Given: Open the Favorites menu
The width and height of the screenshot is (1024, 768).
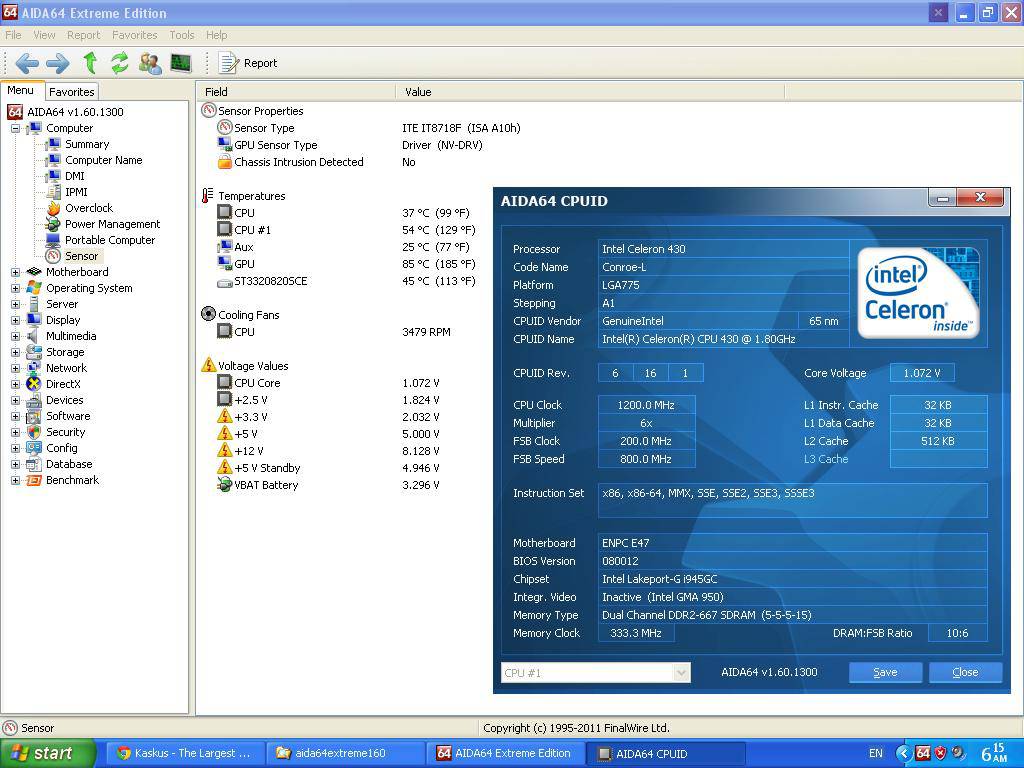Looking at the screenshot, I should pyautogui.click(x=135, y=35).
